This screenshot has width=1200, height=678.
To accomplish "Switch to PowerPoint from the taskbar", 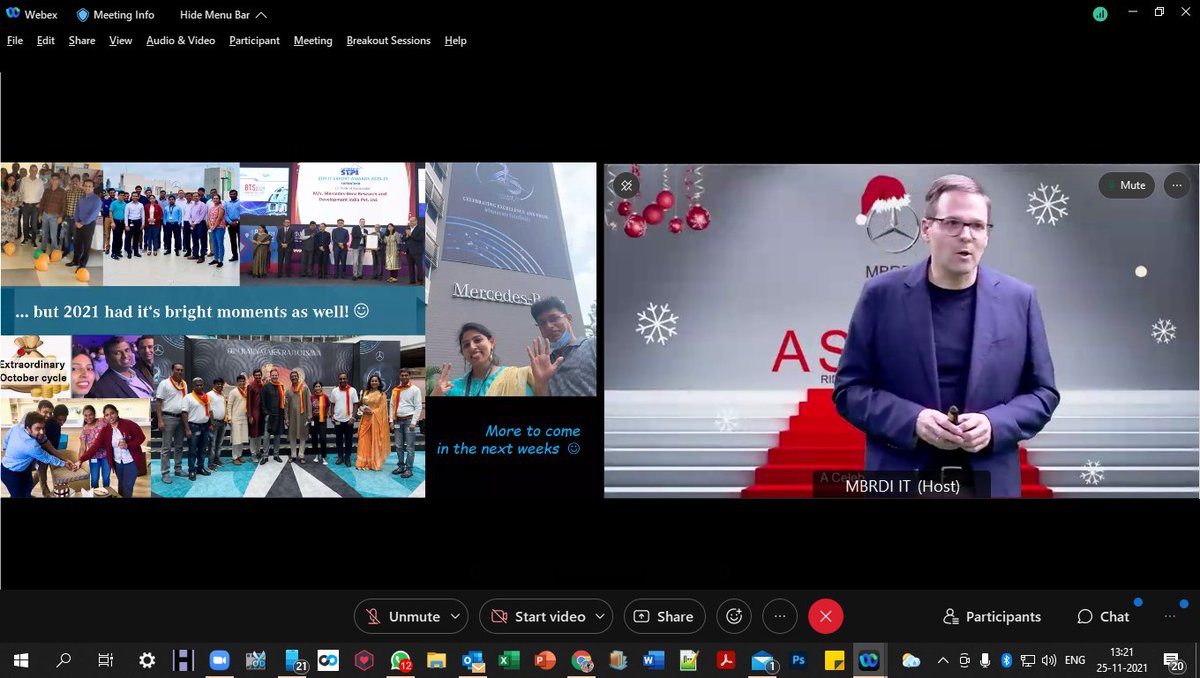I will (545, 660).
